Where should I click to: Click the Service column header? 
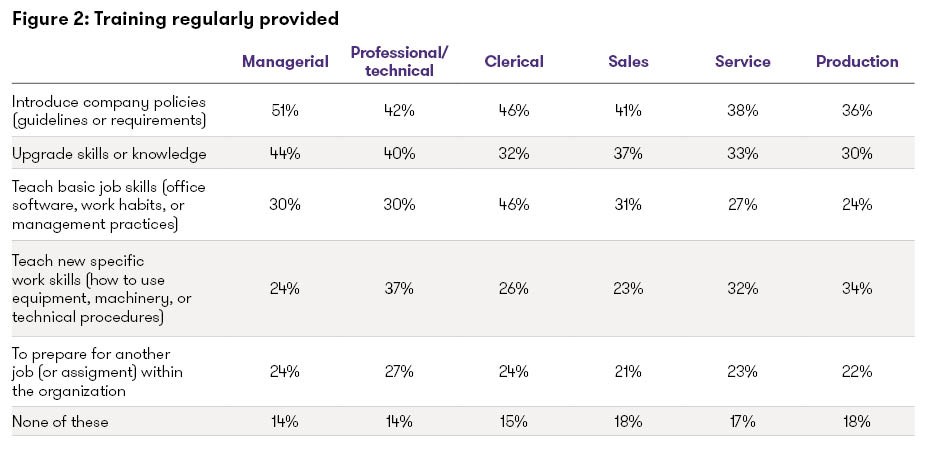tap(743, 62)
